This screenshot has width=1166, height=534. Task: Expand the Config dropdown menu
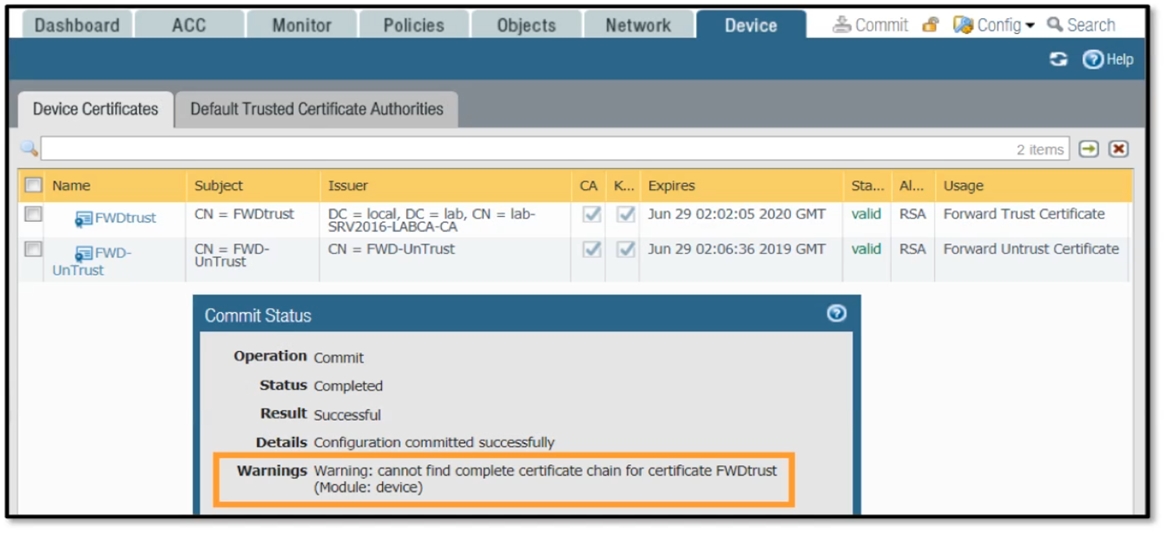point(1029,26)
